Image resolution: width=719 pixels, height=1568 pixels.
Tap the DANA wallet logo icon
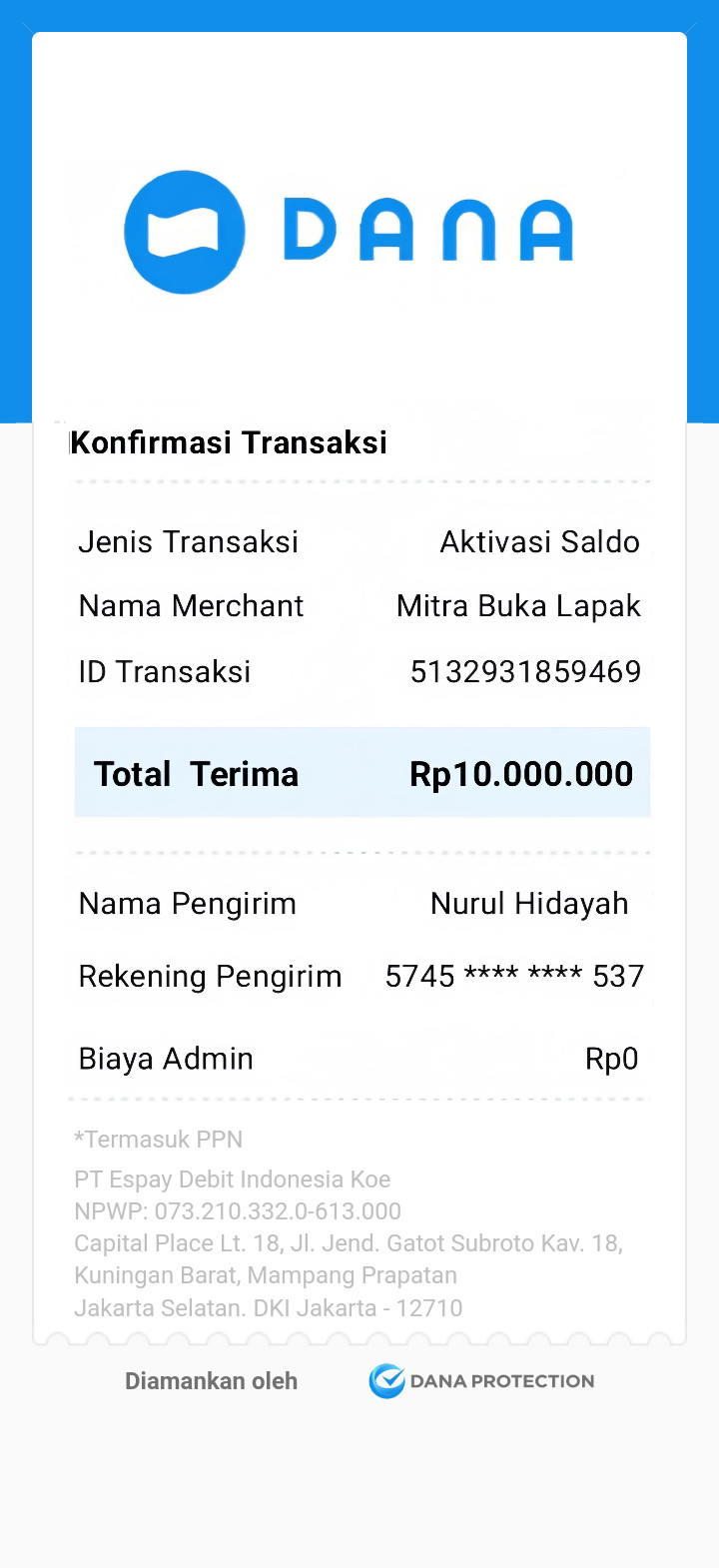point(185,232)
